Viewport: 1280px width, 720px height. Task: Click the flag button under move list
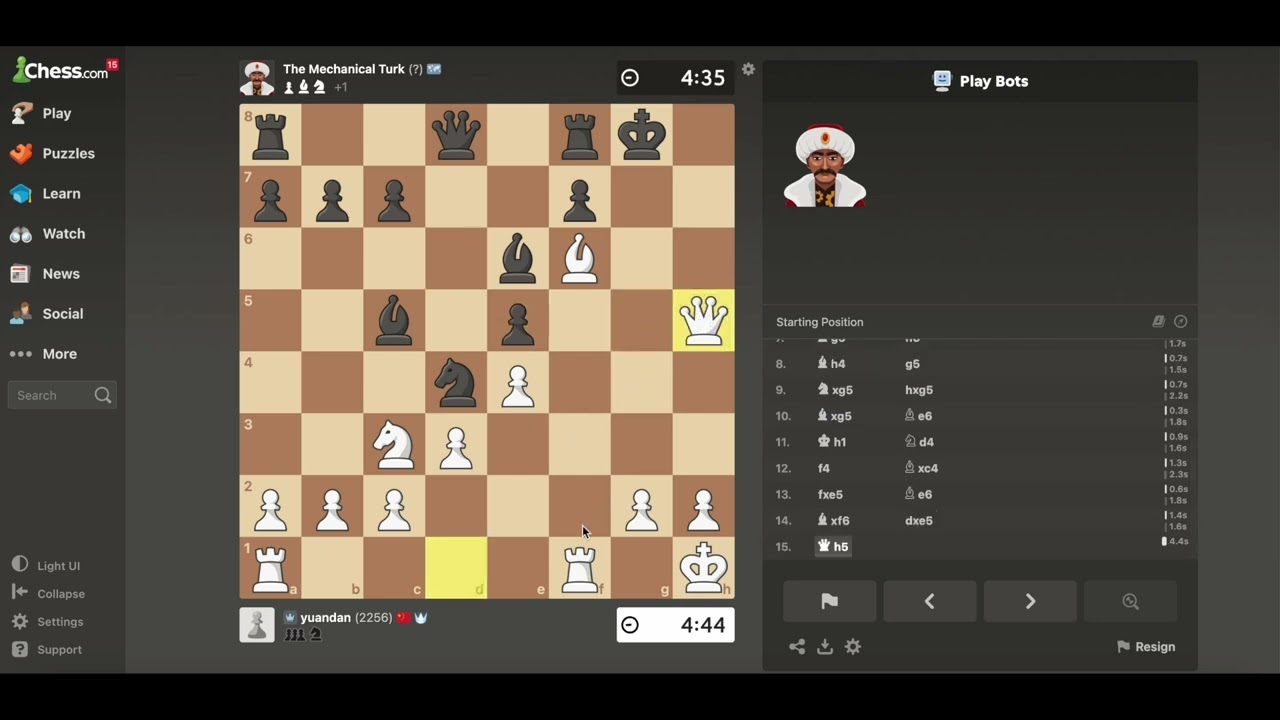pyautogui.click(x=829, y=601)
